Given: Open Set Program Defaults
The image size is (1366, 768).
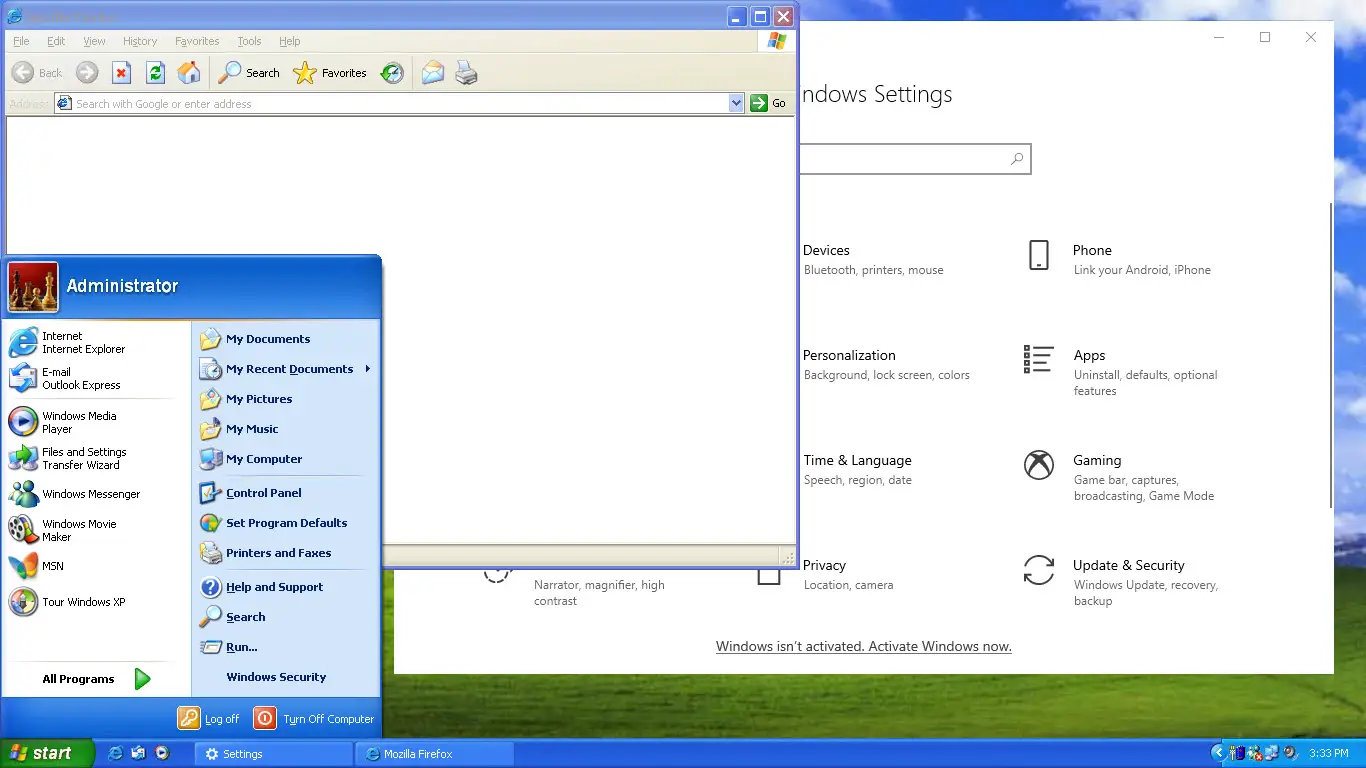Looking at the screenshot, I should click(285, 523).
